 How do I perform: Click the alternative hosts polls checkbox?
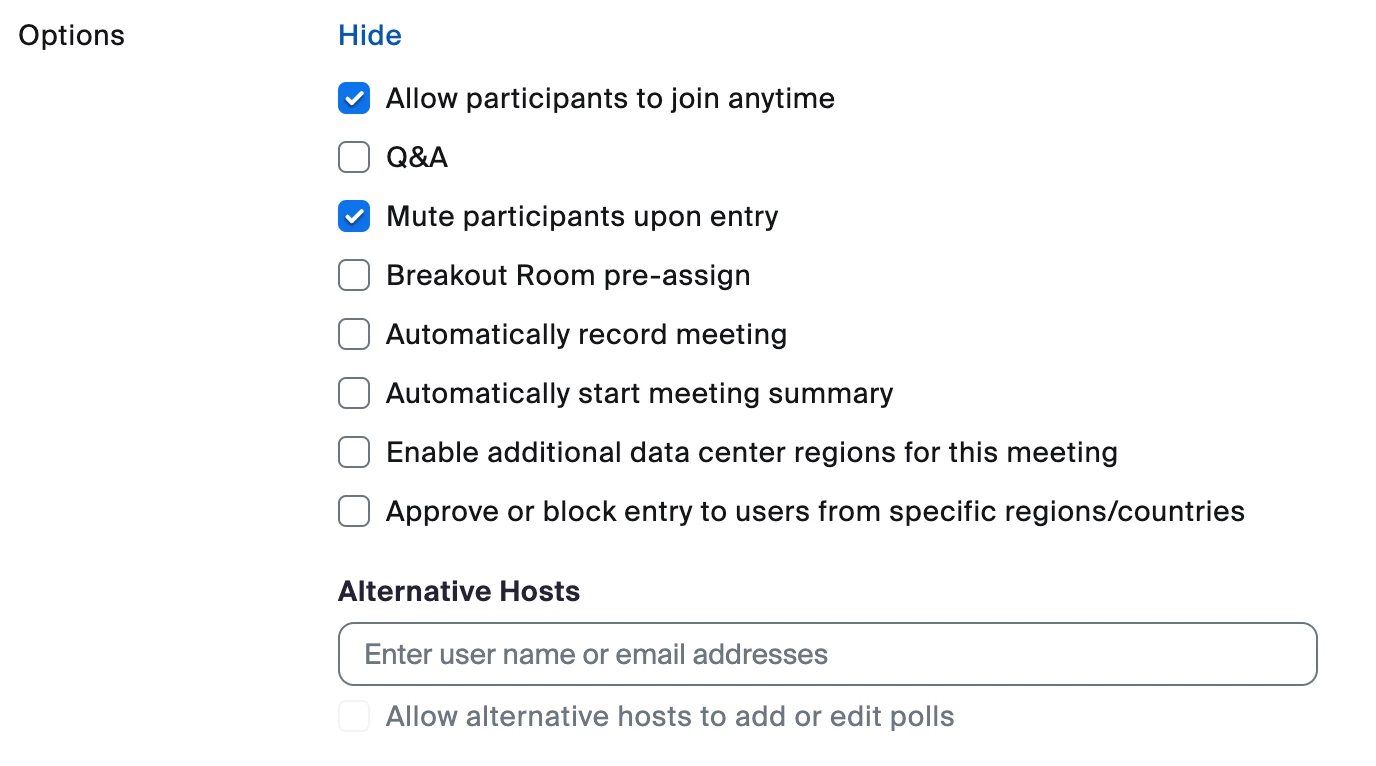[354, 717]
